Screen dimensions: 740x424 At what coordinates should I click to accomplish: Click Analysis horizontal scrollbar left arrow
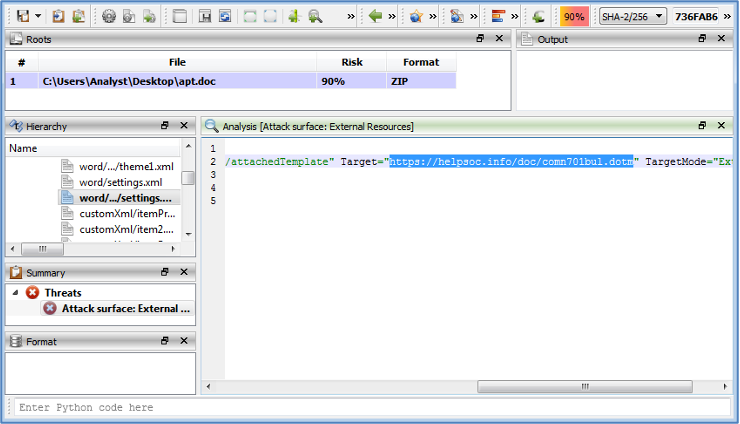click(208, 386)
